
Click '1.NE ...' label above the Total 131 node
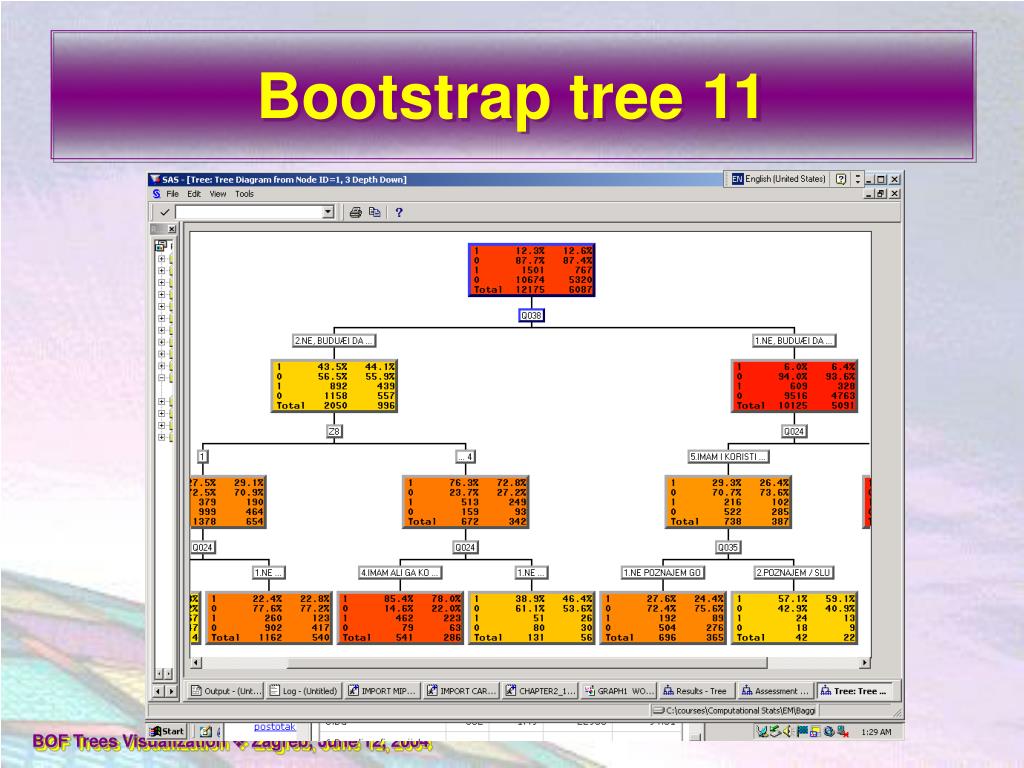[532, 573]
